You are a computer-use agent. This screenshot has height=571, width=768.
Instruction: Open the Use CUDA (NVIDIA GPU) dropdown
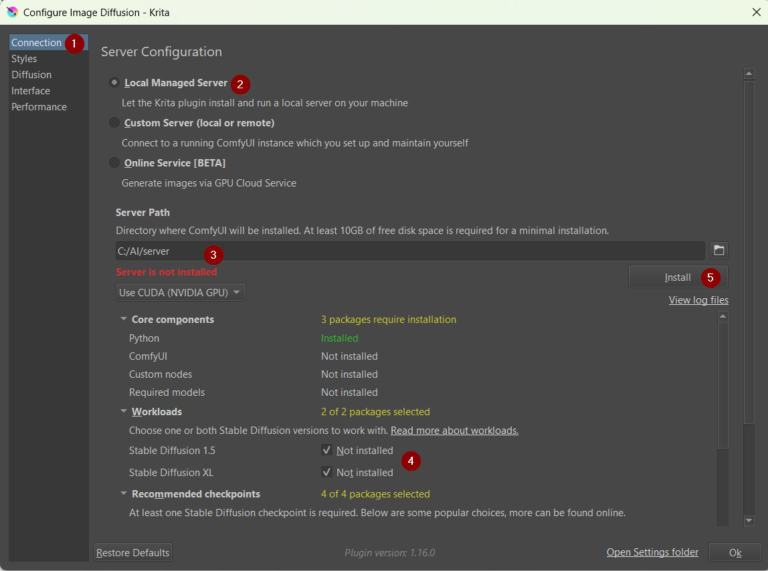(x=180, y=293)
